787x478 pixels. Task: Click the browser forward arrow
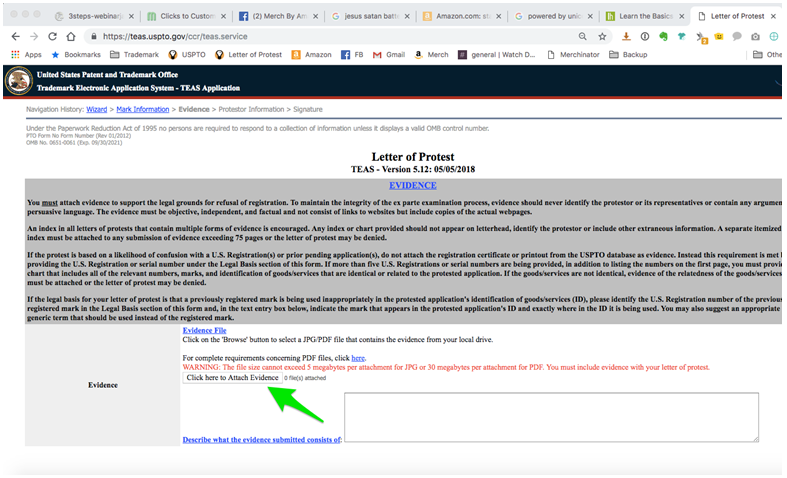click(x=34, y=36)
